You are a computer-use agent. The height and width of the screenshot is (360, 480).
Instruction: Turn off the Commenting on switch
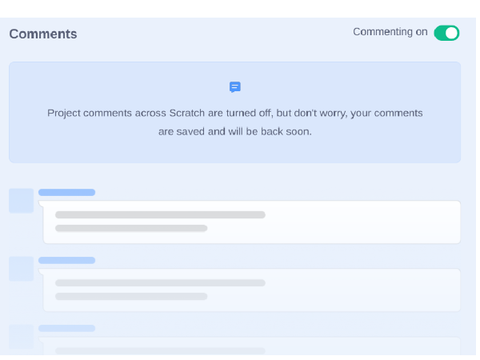point(446,33)
